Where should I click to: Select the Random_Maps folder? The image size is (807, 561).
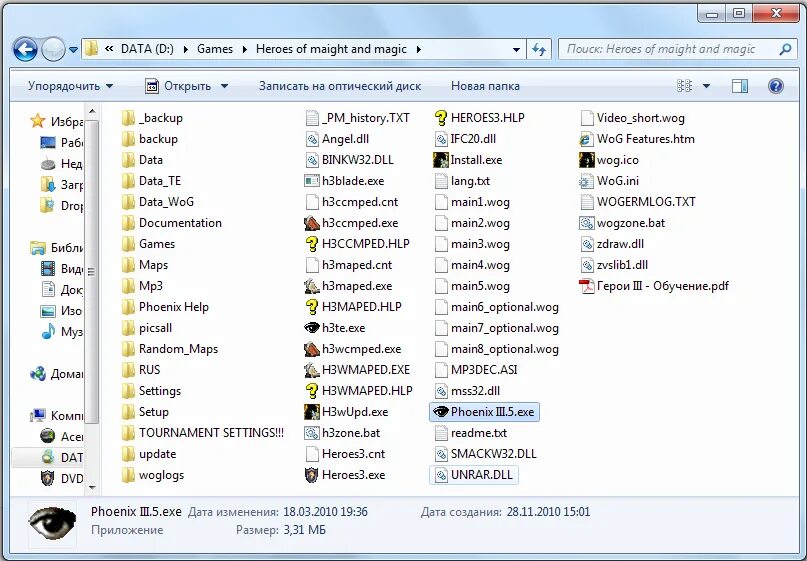point(170,349)
